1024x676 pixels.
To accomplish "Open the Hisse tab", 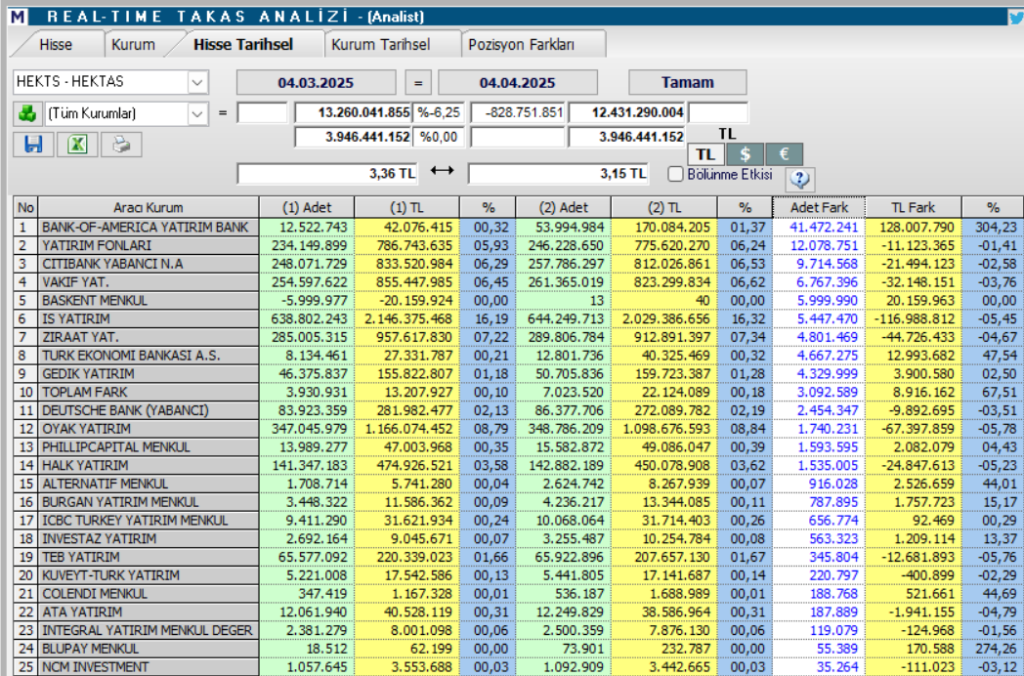I will (56, 44).
